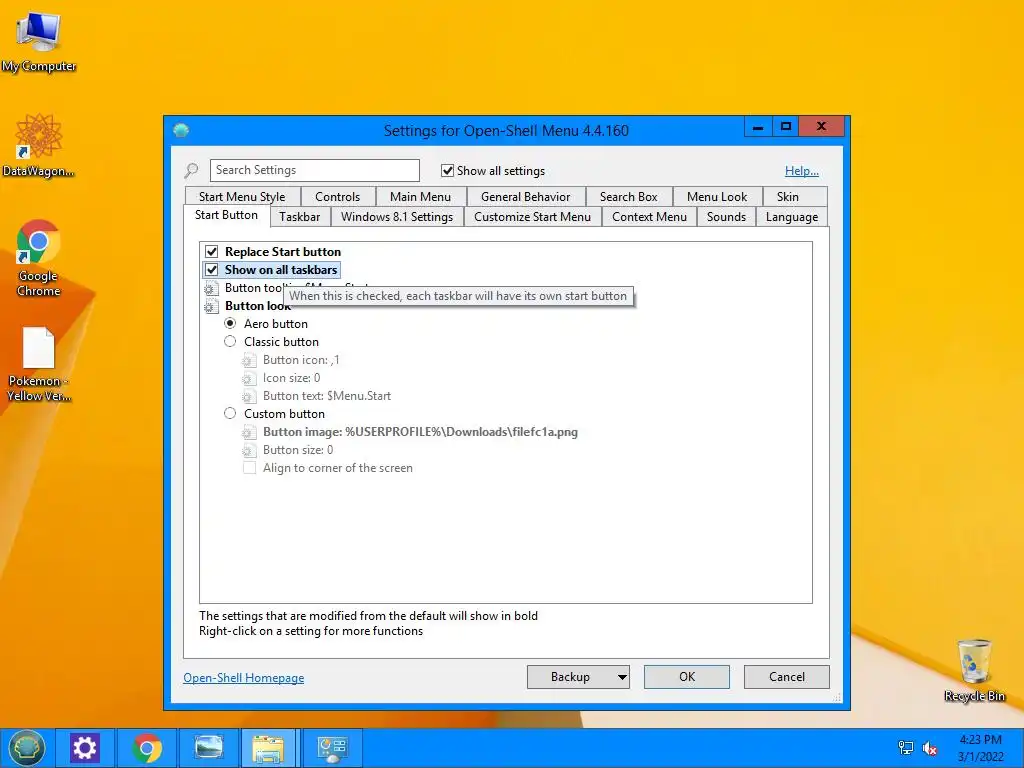Select the Pokemon Yellow file on desktop
This screenshot has height=768, width=1024.
click(39, 364)
